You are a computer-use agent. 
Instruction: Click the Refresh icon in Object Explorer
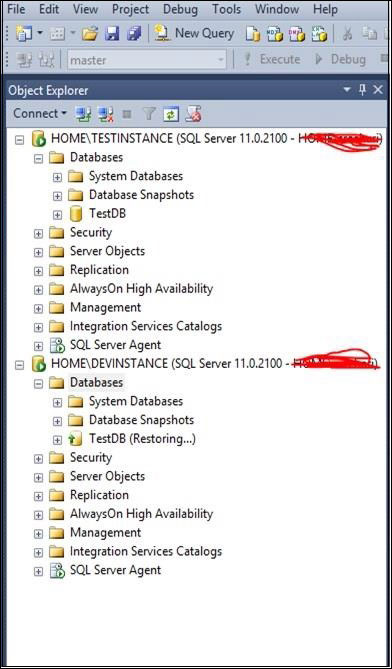point(170,114)
